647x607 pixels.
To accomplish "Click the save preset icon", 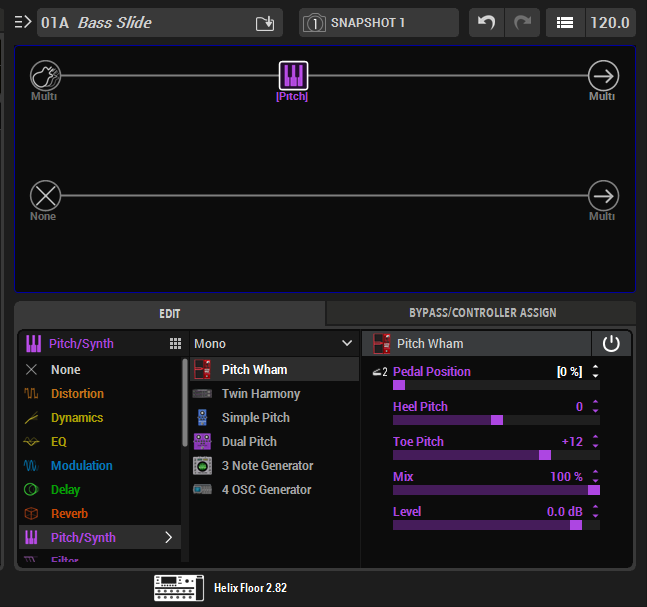I will [265, 23].
